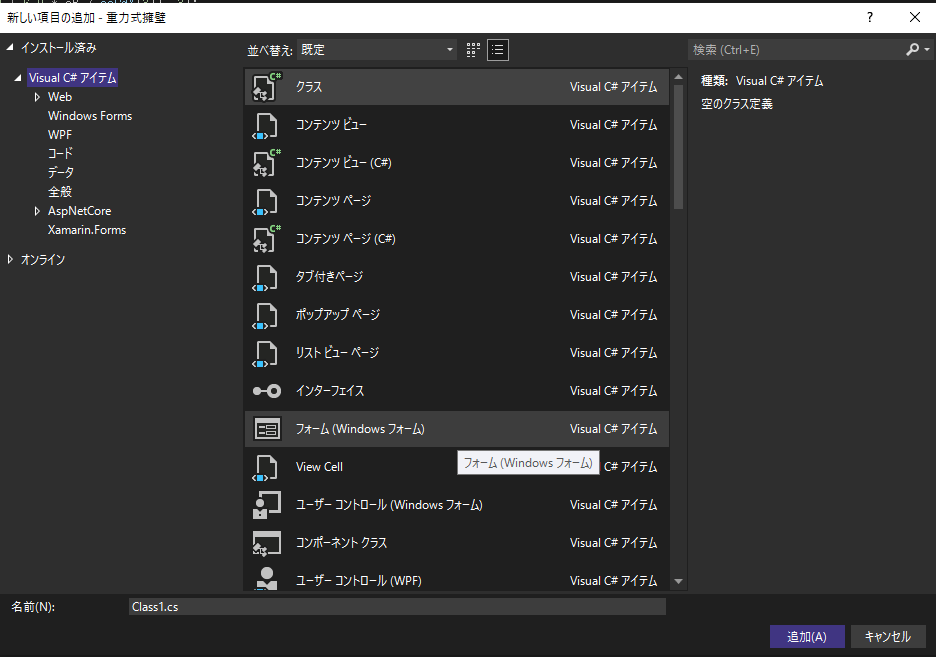Click the コンテンツ ページ template icon
936x657 pixels.
point(266,201)
